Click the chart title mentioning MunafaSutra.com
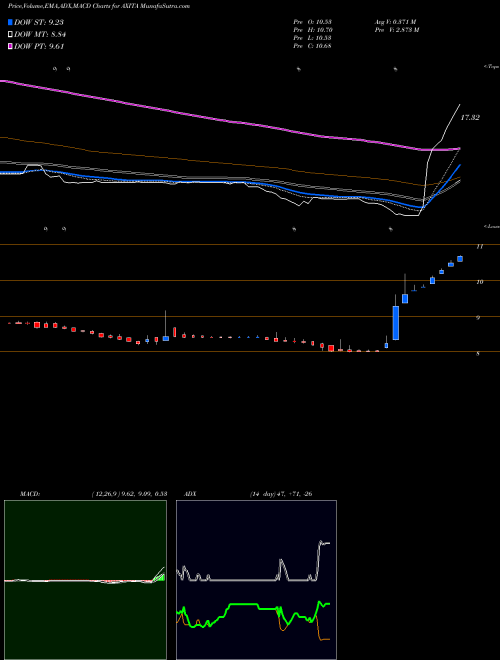500x660 pixels. [x=99, y=6]
